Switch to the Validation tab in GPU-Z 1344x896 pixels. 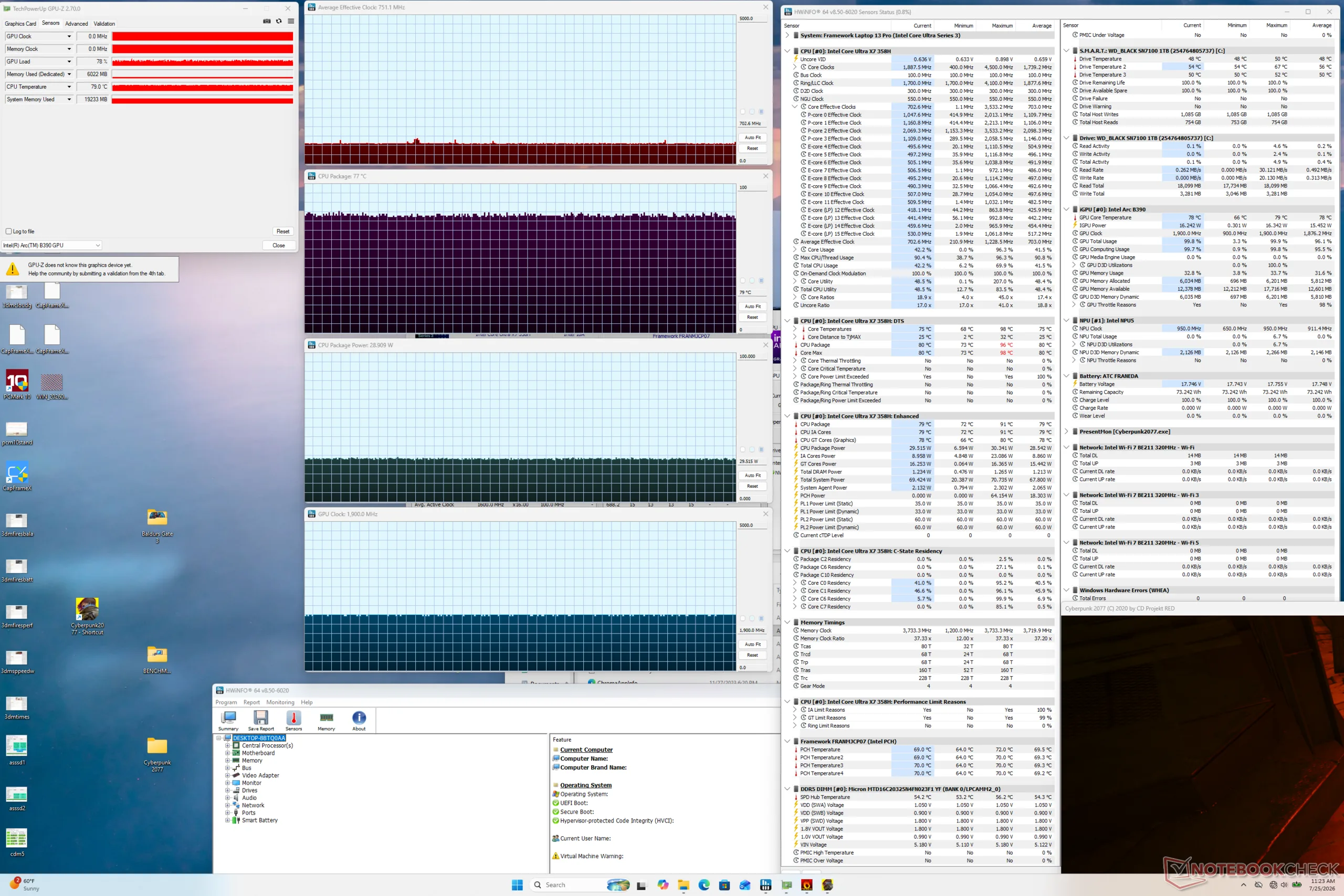[104, 24]
